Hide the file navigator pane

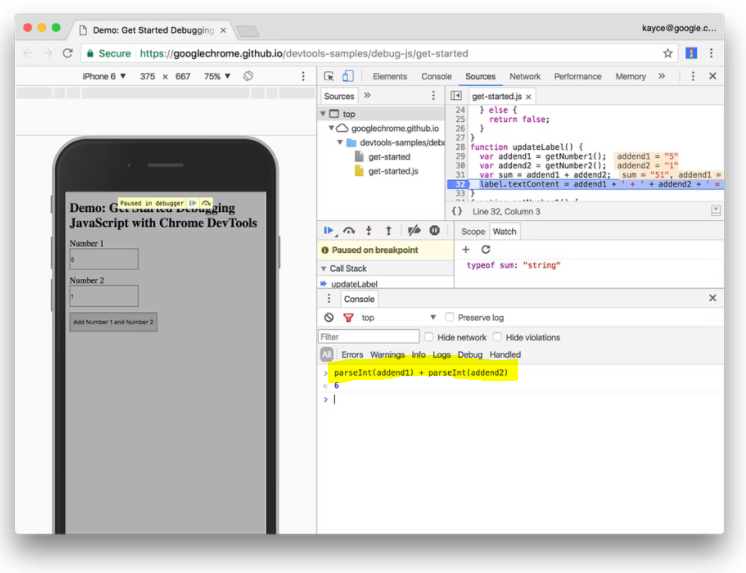456,96
